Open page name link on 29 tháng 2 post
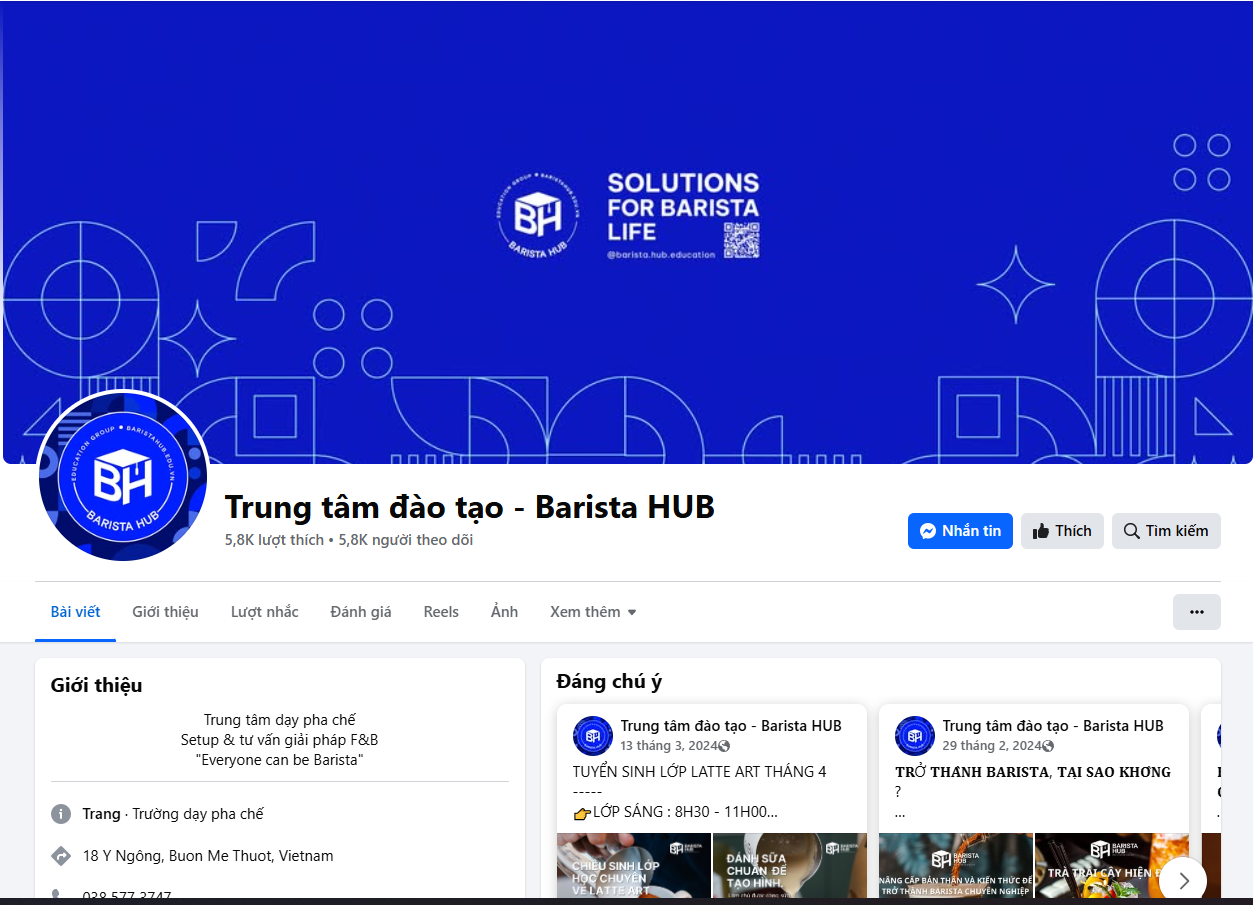 (1053, 726)
